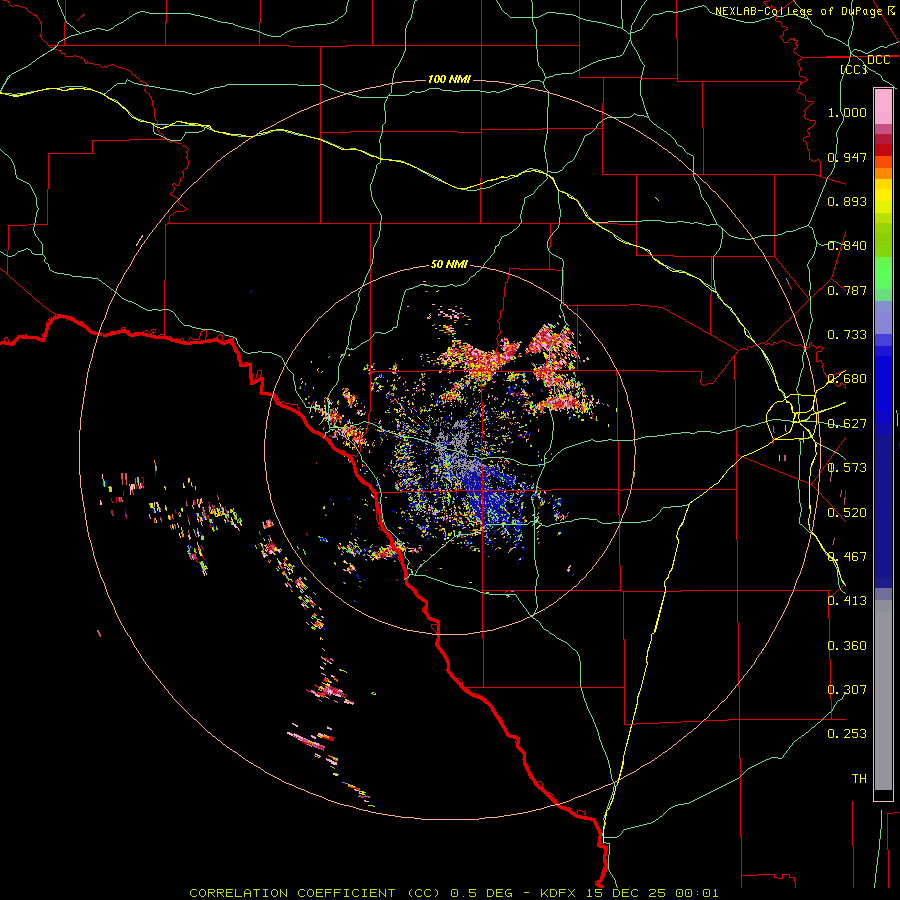Click the 0.360 scale value

(x=847, y=646)
